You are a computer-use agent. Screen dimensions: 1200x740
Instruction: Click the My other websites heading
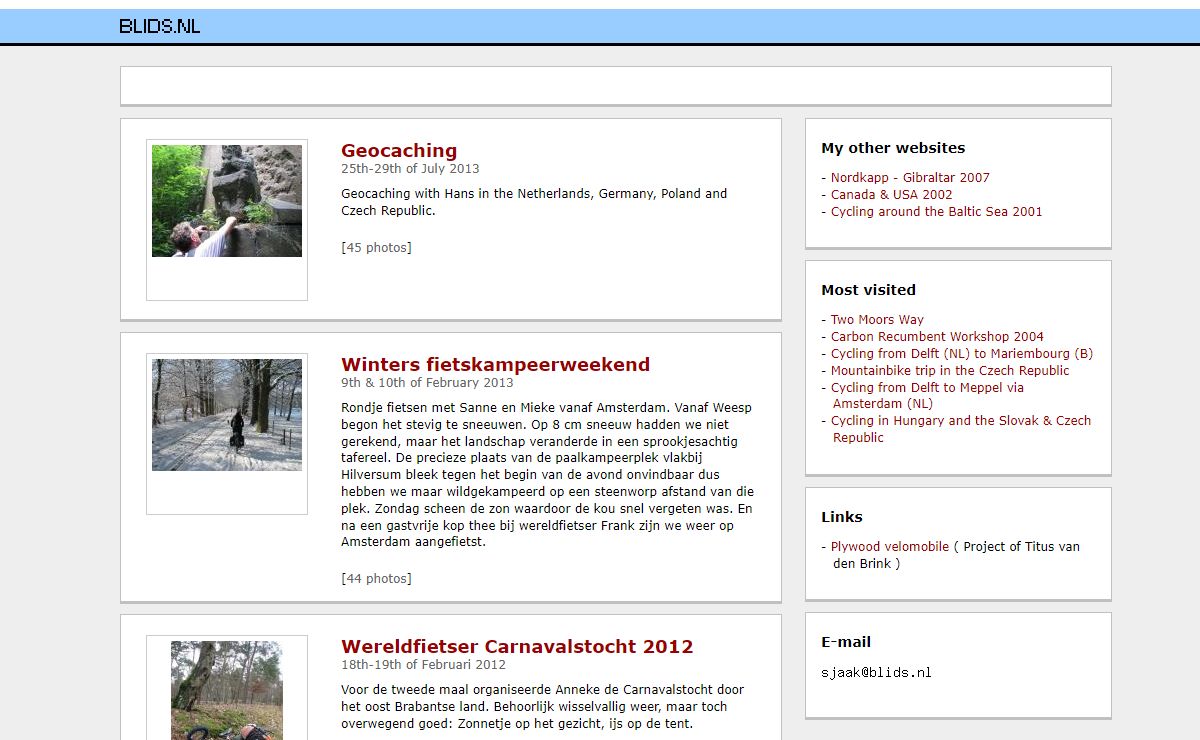tap(893, 148)
